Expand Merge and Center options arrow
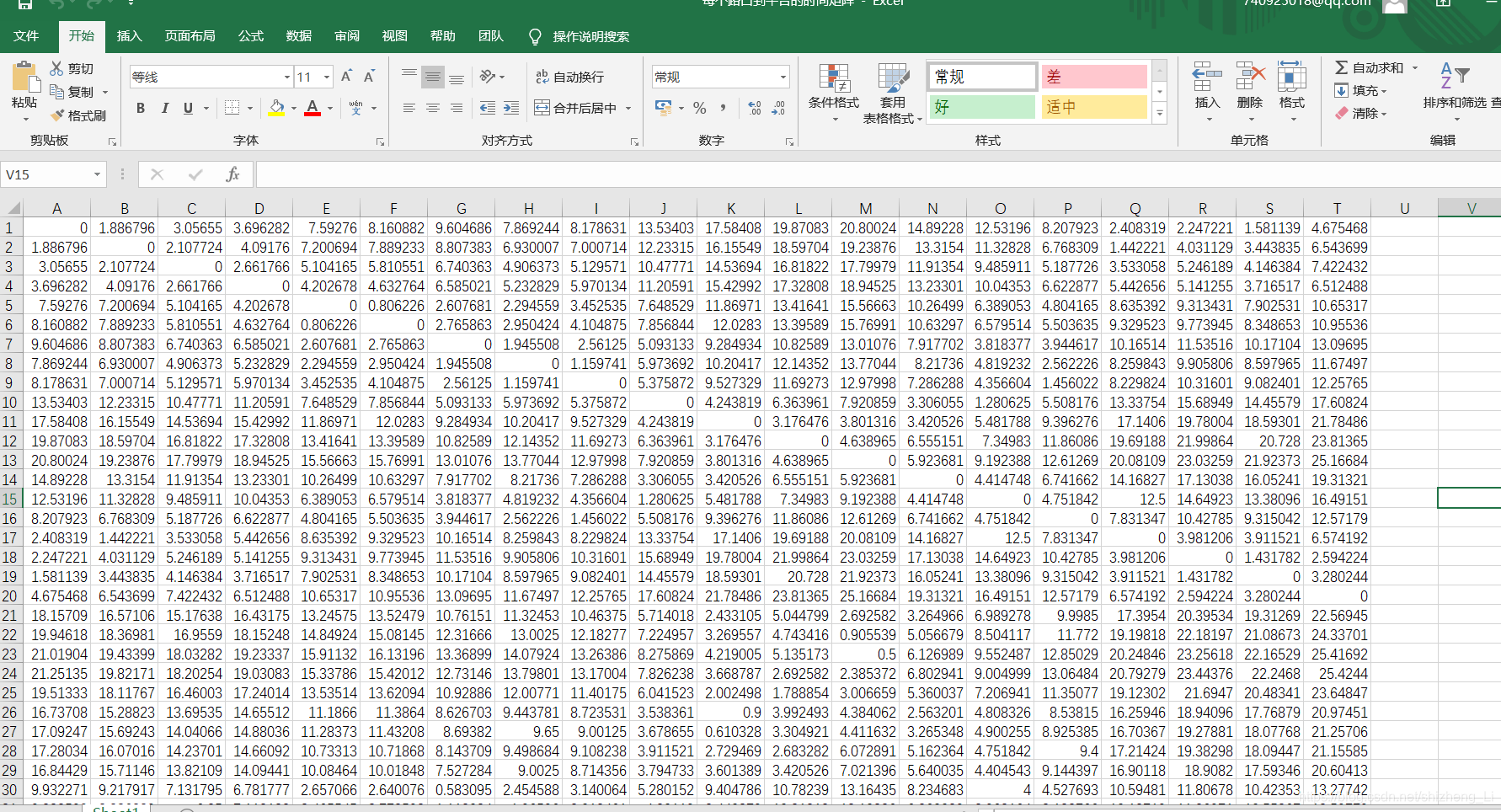 tap(628, 108)
